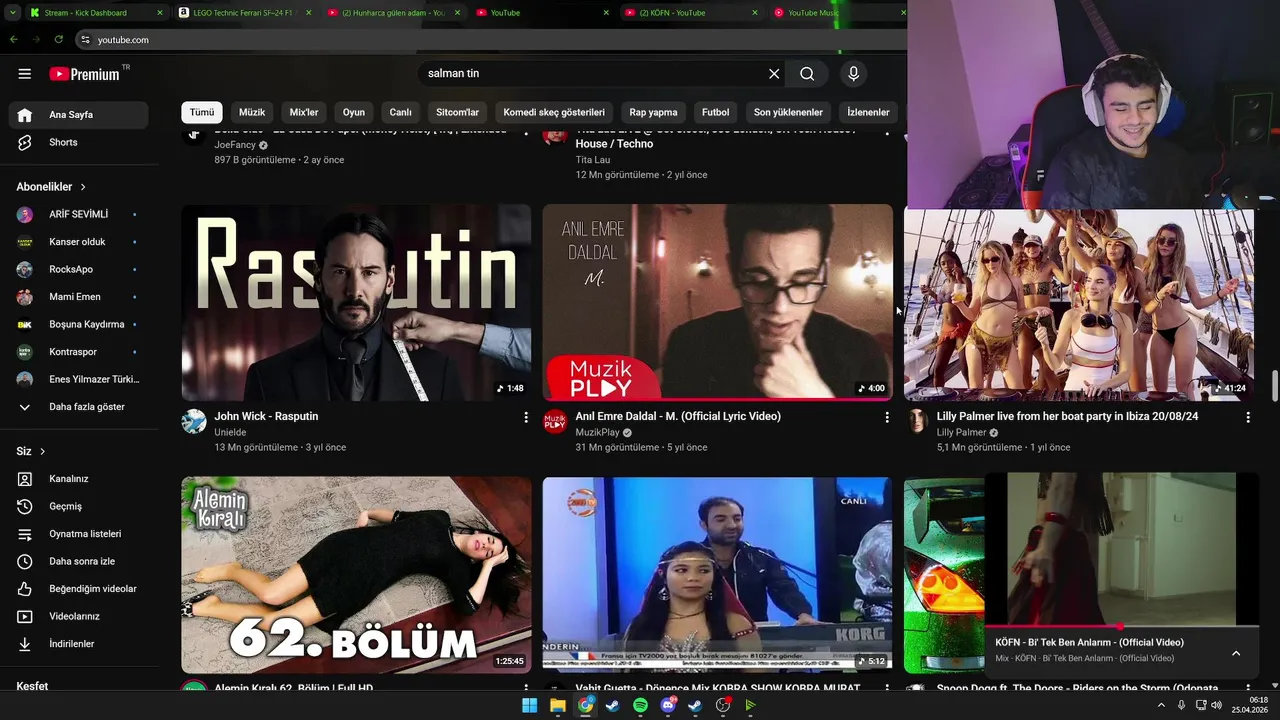Open Windows Start menu

(529, 705)
